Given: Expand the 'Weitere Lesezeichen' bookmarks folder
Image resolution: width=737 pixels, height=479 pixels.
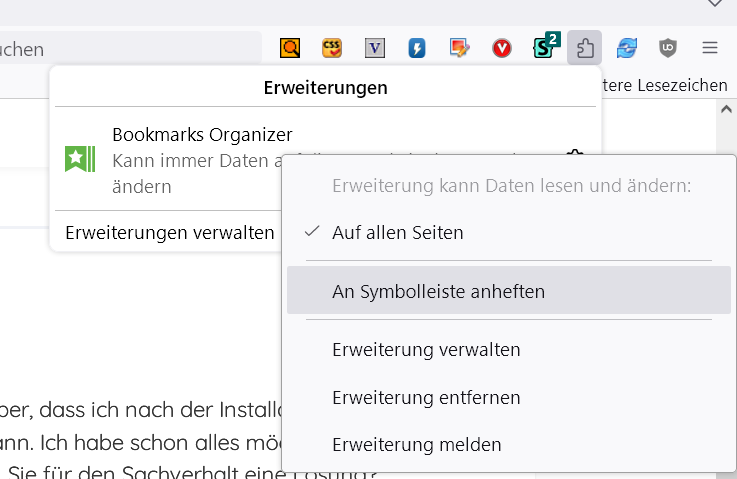Looking at the screenshot, I should [665, 86].
